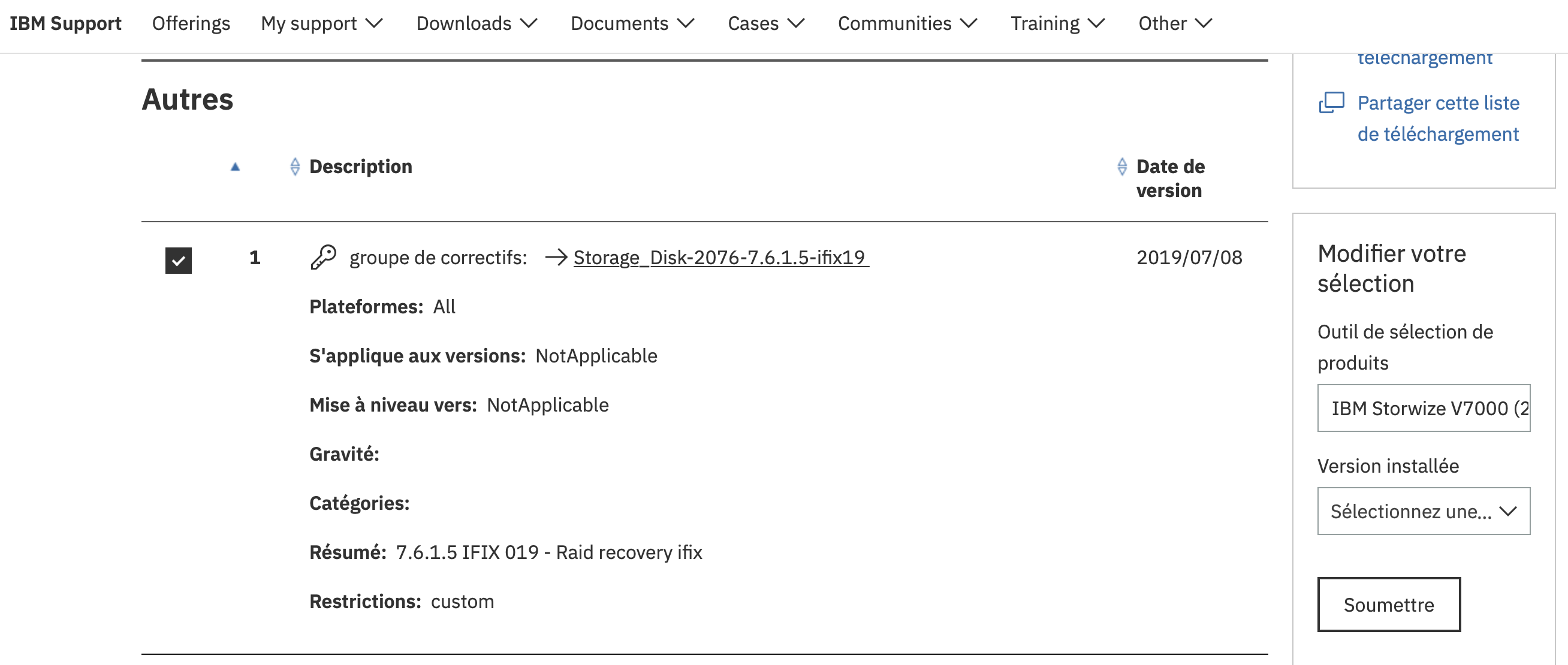
Task: Expand the Downloads menu
Action: [477, 24]
